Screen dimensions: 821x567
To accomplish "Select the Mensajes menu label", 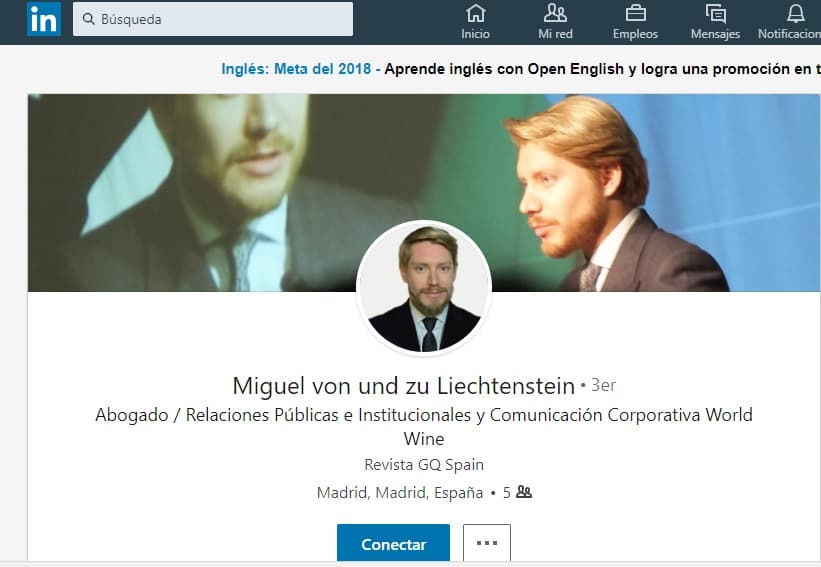I will coord(715,34).
